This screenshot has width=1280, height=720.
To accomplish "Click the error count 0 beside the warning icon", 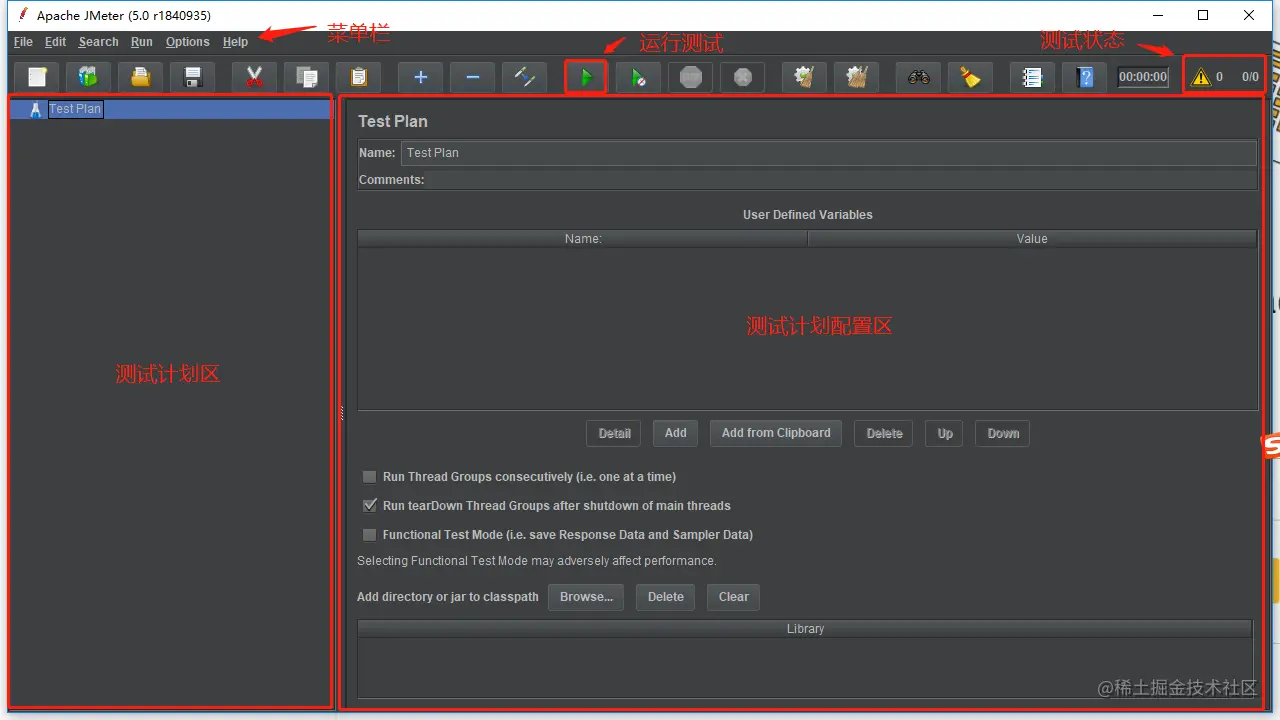I will [1219, 77].
